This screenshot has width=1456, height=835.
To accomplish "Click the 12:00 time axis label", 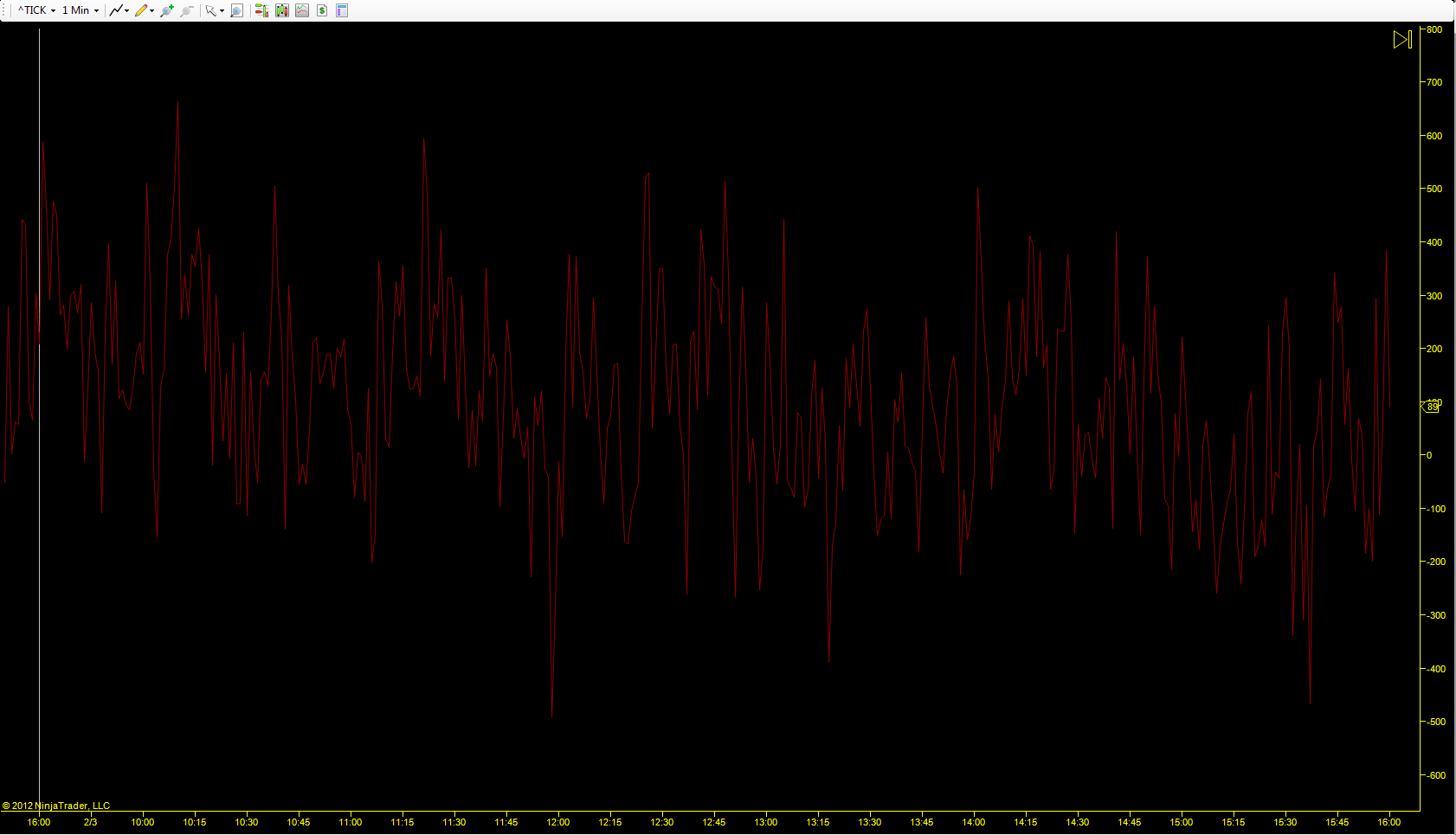I will pyautogui.click(x=558, y=822).
